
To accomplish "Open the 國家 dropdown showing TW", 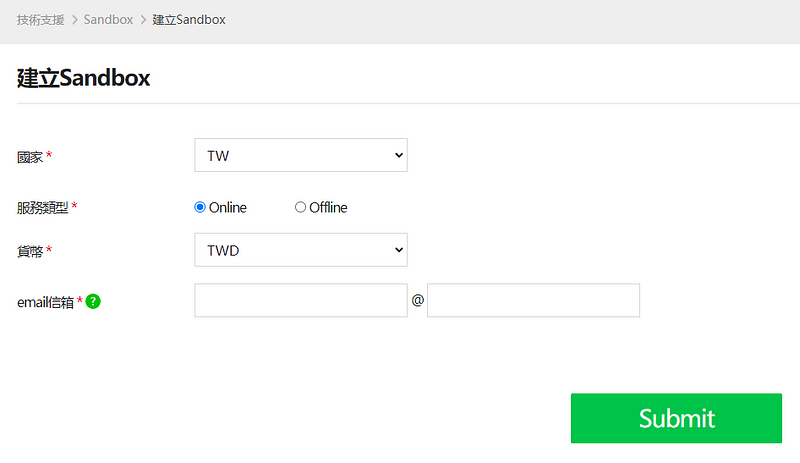I will click(301, 155).
